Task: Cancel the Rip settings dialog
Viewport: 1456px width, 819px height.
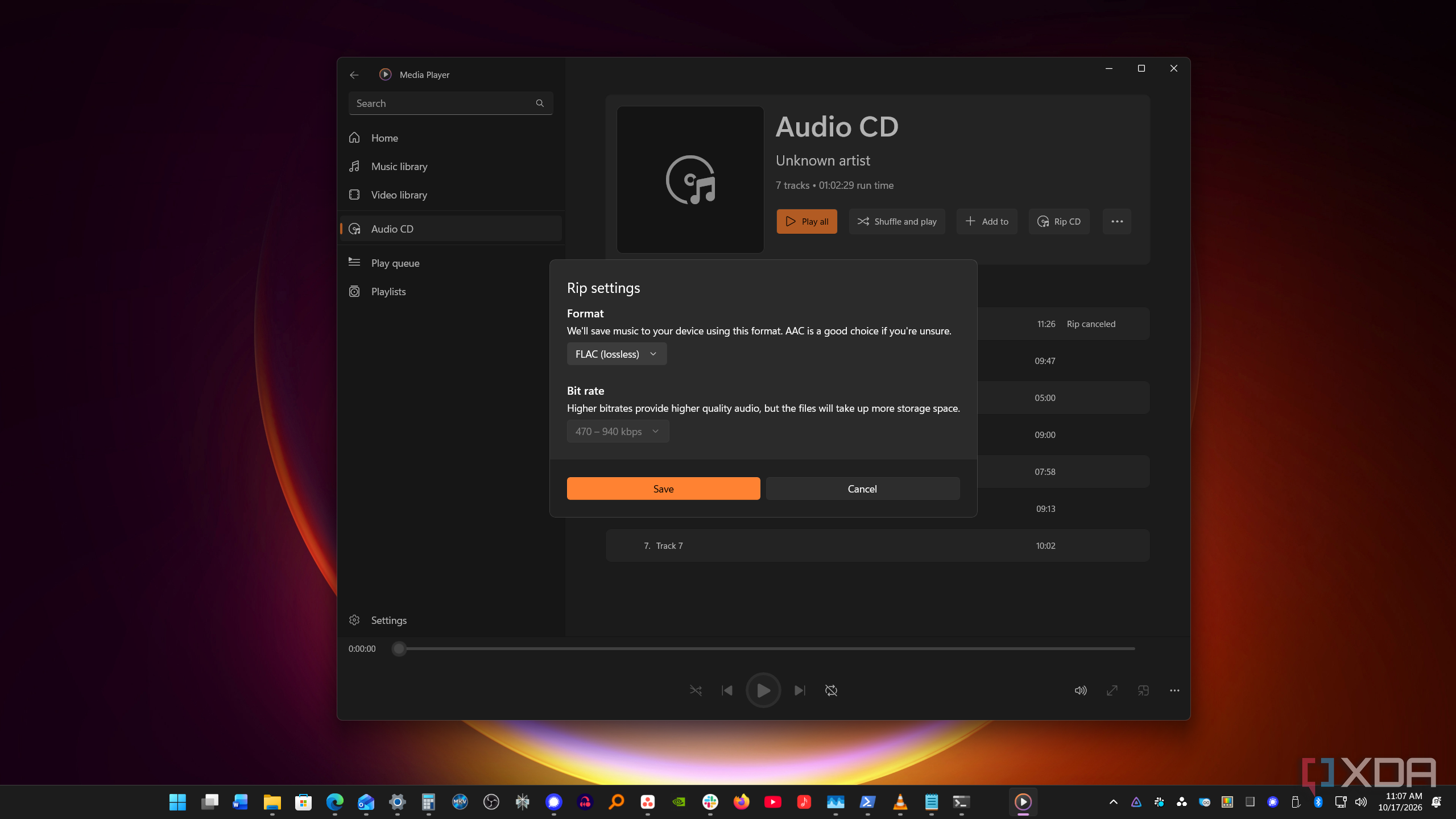Action: 862,489
